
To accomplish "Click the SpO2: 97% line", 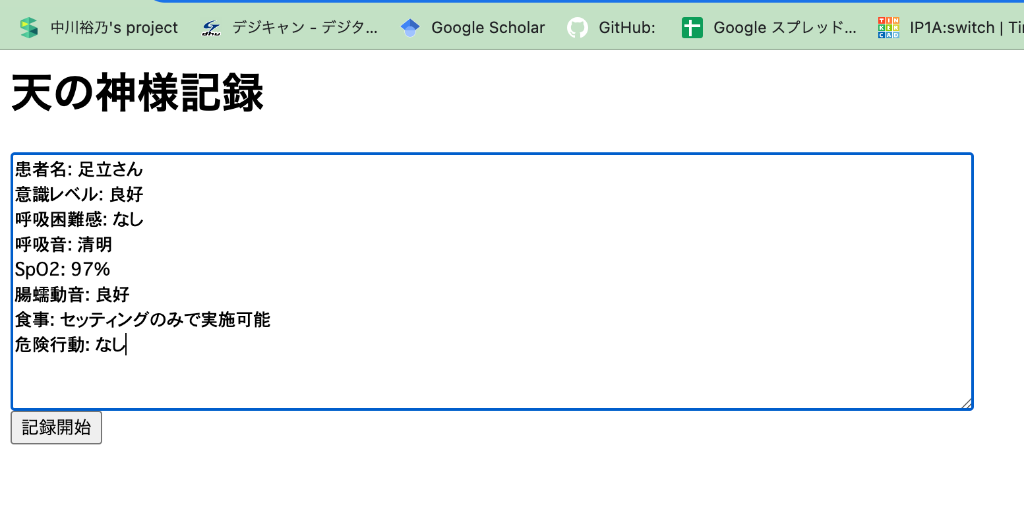I will tap(63, 269).
